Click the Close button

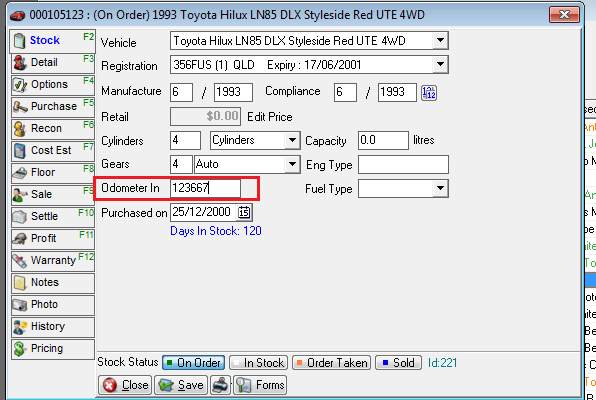(x=125, y=385)
